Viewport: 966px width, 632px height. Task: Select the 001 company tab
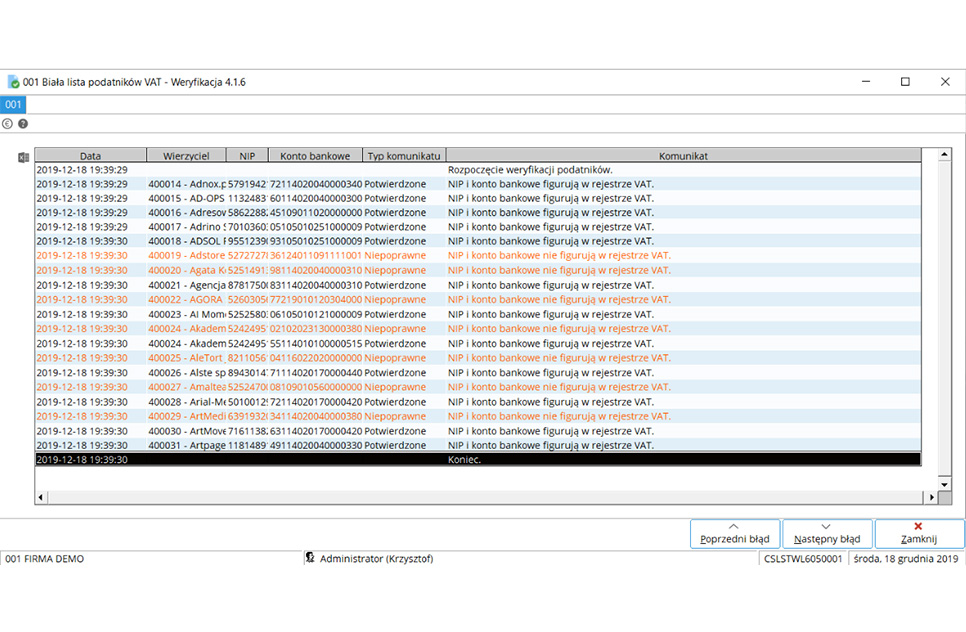click(x=13, y=104)
